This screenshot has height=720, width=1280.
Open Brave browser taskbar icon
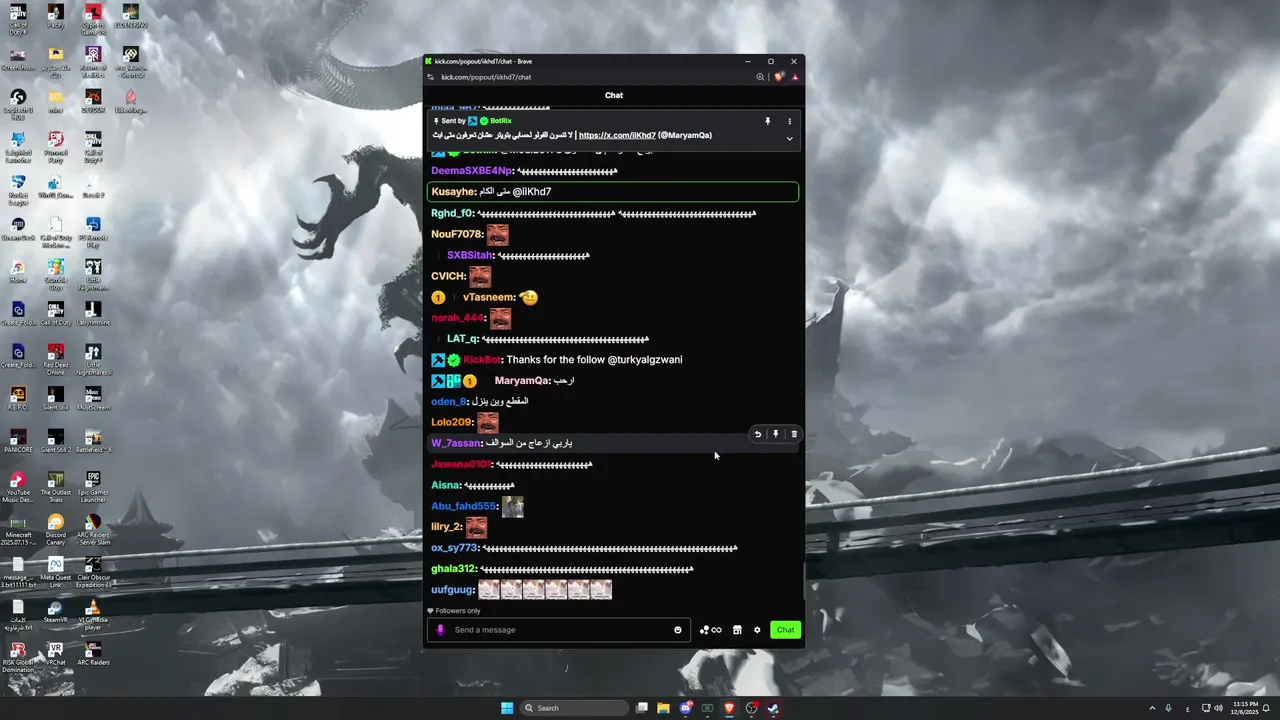pos(729,708)
